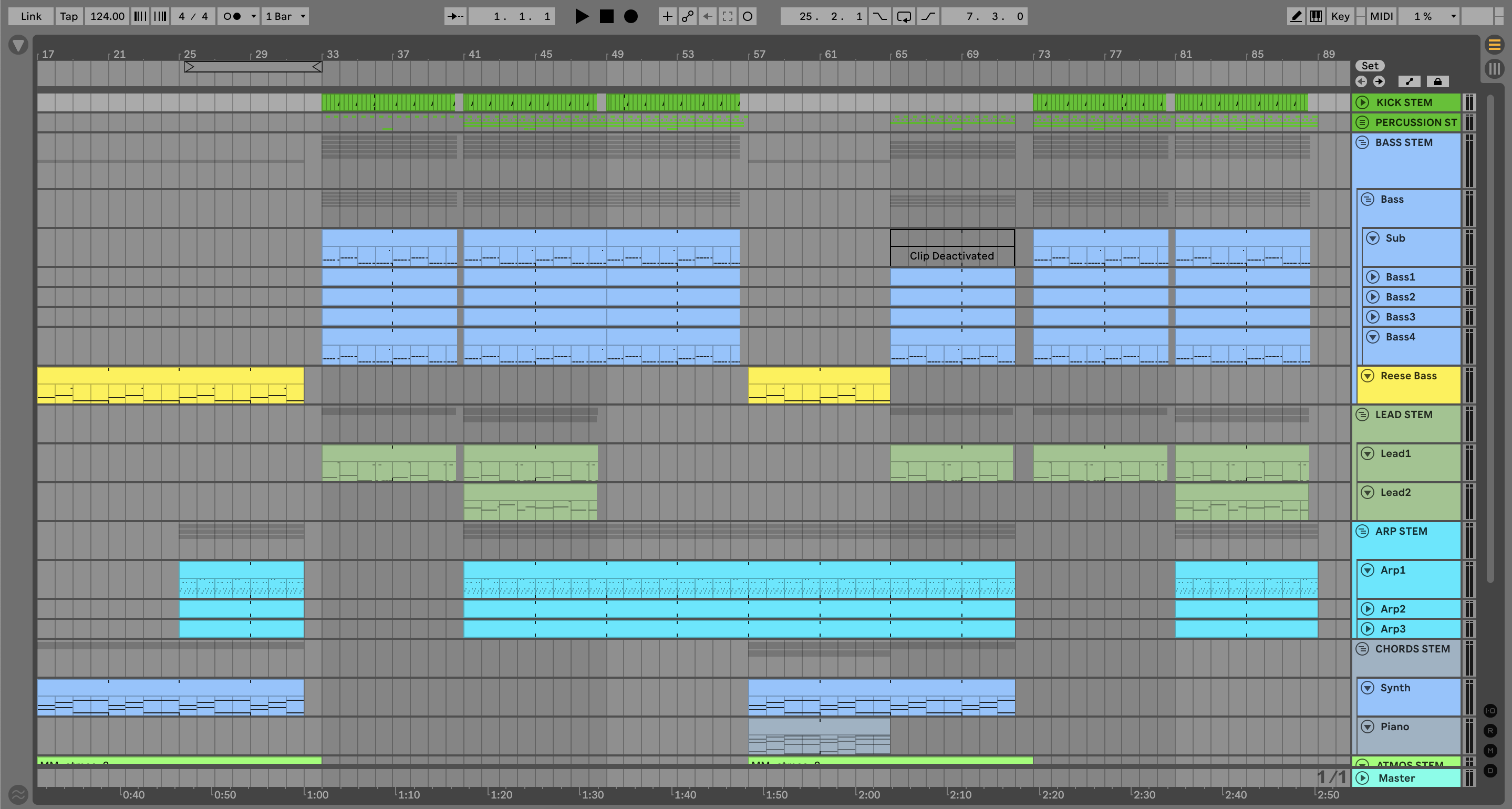Image resolution: width=1512 pixels, height=809 pixels.
Task: Unfold the Reese Bass track
Action: point(1368,376)
